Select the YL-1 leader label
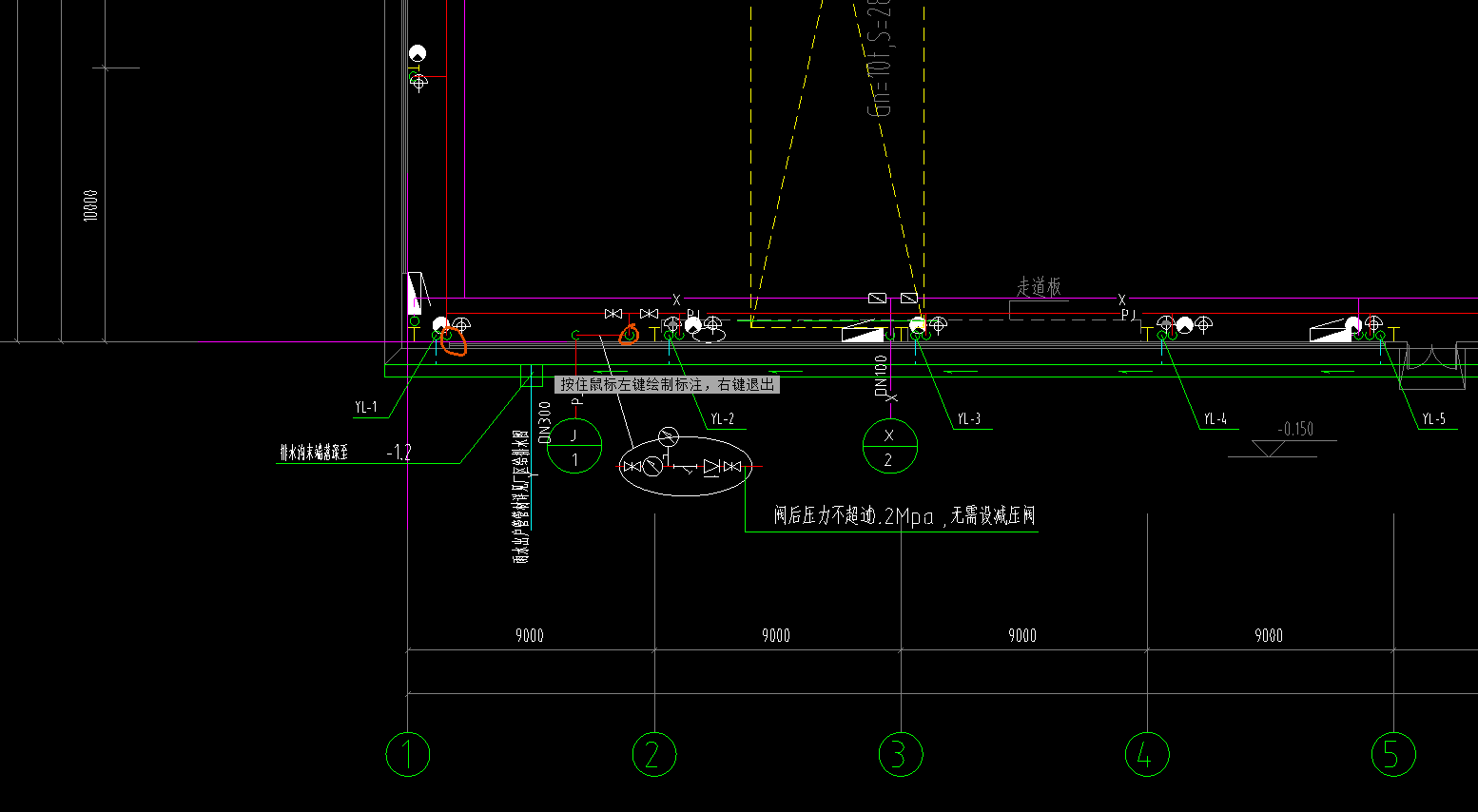 (x=366, y=407)
